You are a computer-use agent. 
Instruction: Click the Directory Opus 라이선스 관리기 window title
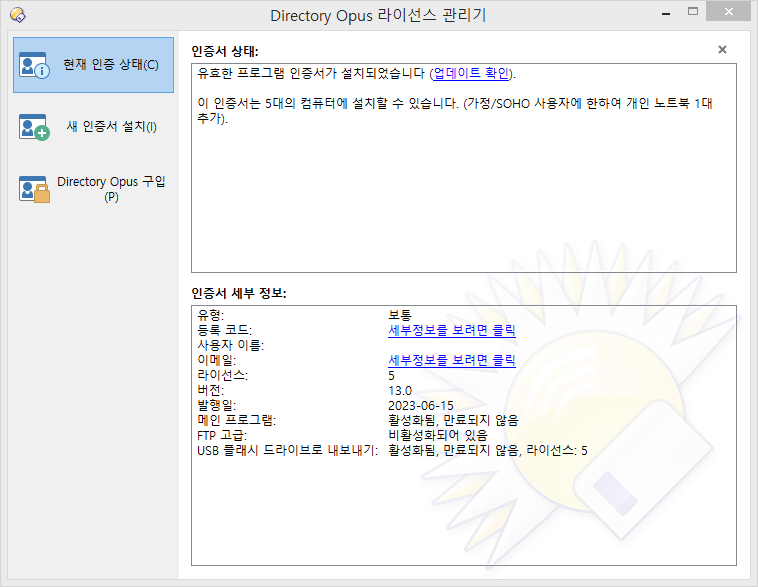pos(378,15)
